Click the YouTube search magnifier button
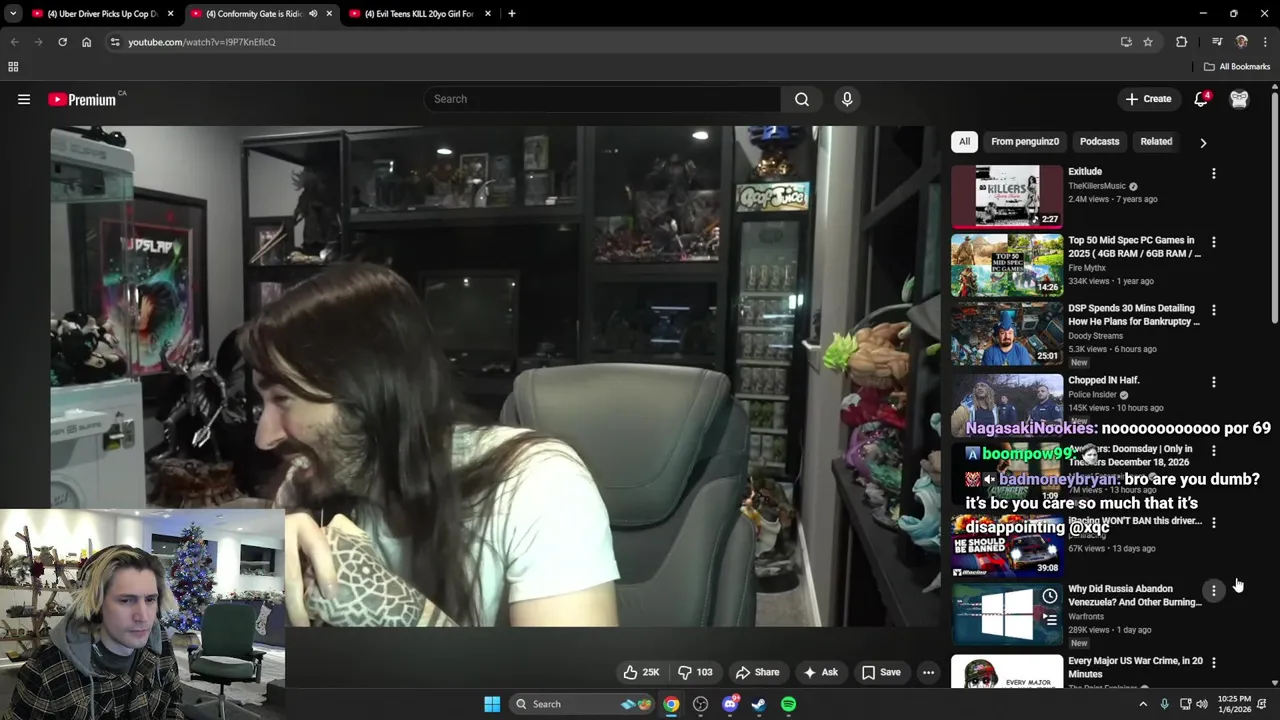 coord(801,99)
